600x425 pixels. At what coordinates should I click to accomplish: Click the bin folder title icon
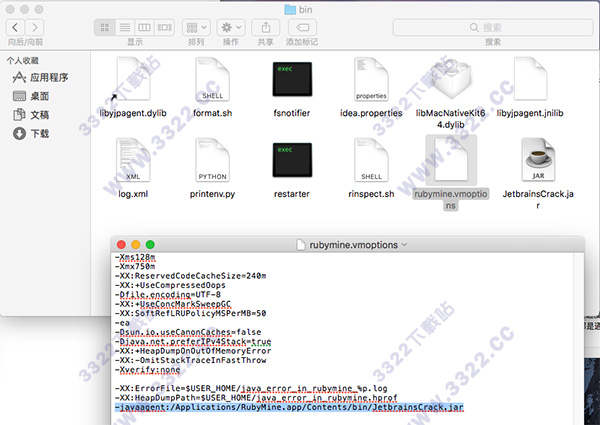[290, 10]
